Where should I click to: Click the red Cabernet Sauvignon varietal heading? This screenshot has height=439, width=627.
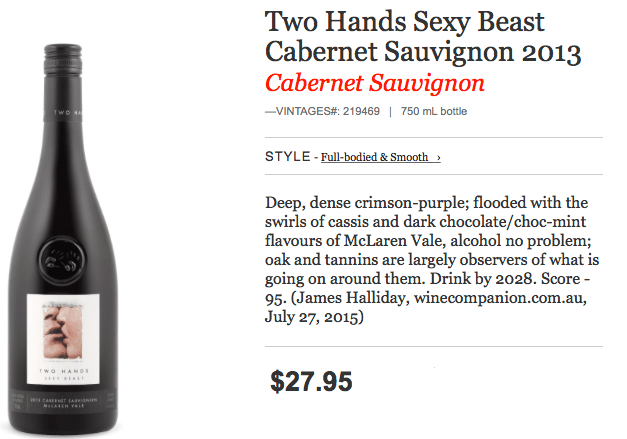pos(375,83)
